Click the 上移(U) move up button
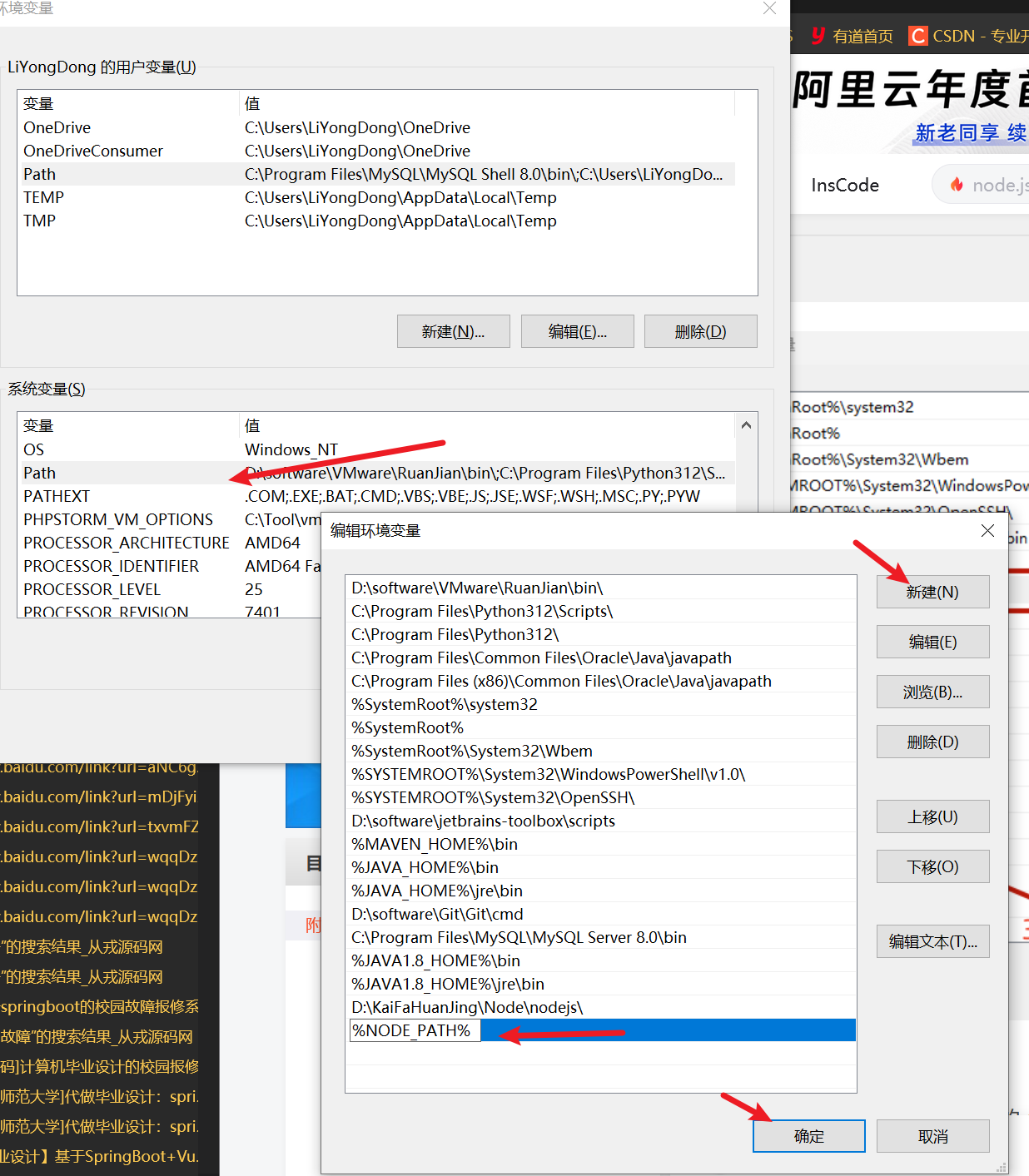This screenshot has width=1029, height=1176. tap(932, 816)
